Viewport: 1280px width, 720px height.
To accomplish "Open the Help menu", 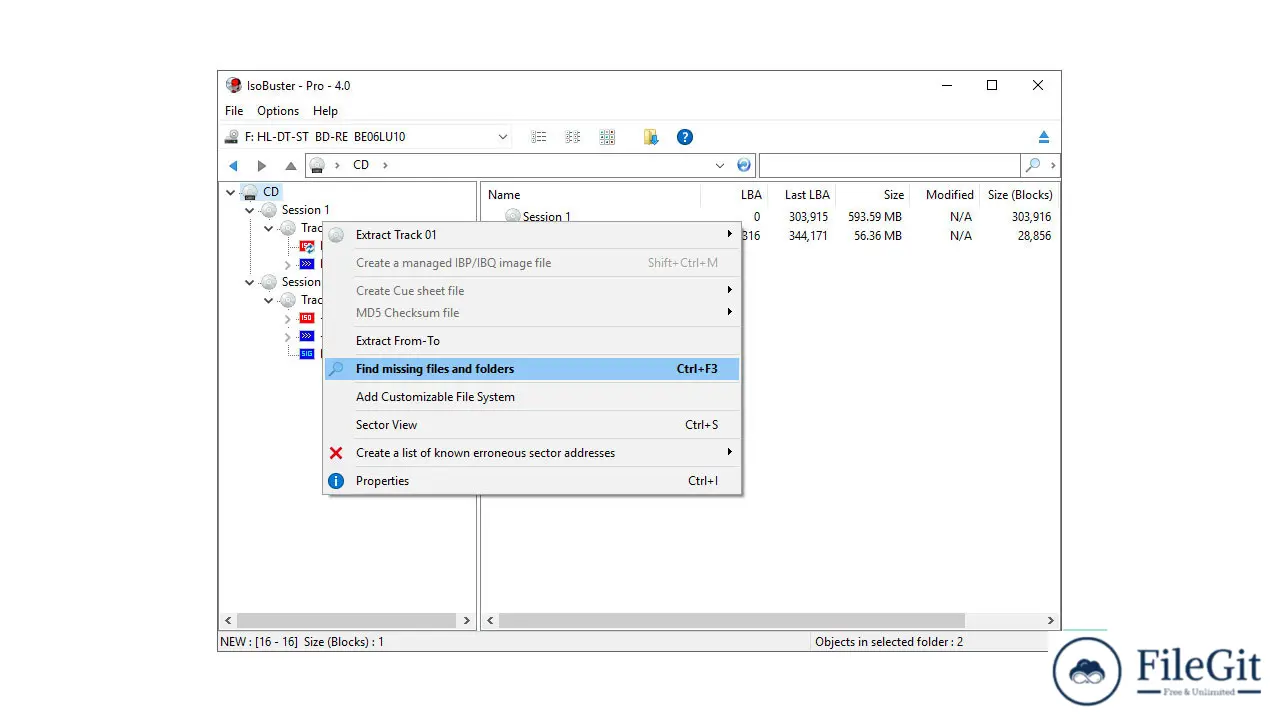I will pyautogui.click(x=325, y=111).
